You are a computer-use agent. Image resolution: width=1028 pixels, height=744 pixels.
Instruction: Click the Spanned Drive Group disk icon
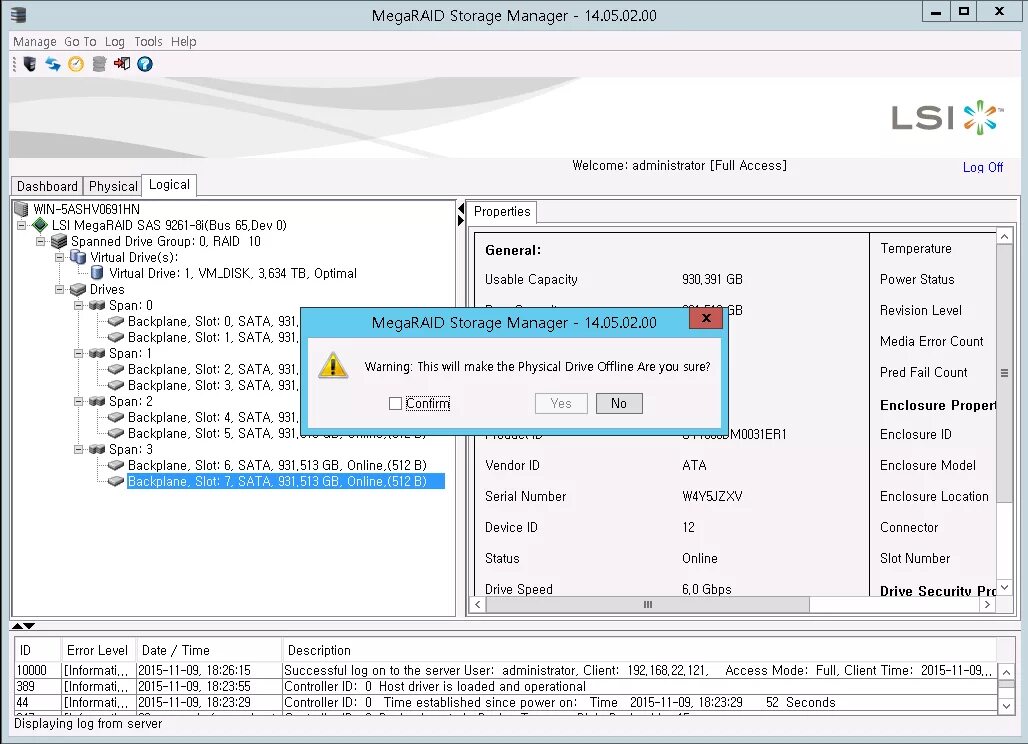[x=59, y=241]
